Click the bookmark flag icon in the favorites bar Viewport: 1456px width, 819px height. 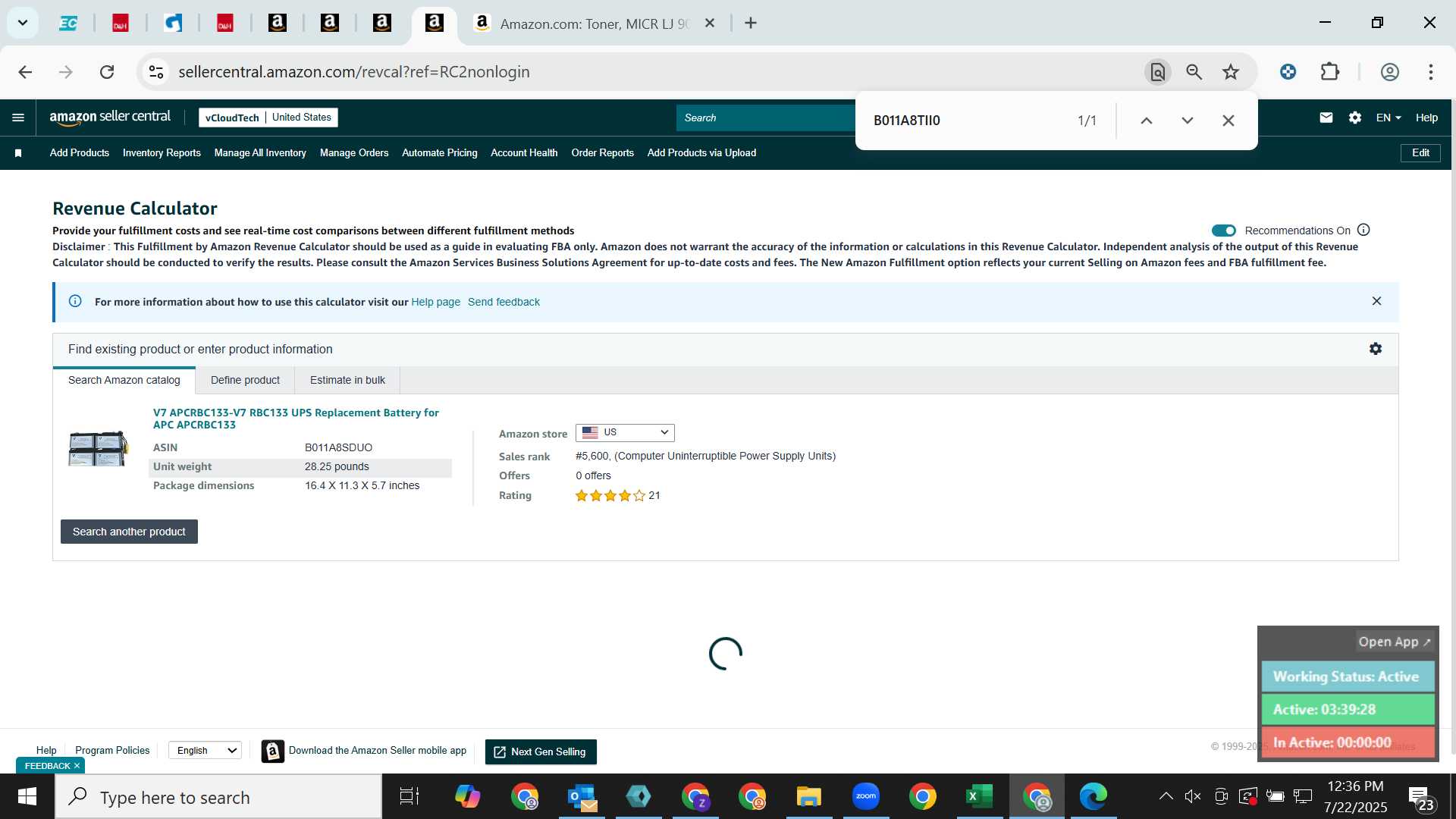tap(18, 153)
